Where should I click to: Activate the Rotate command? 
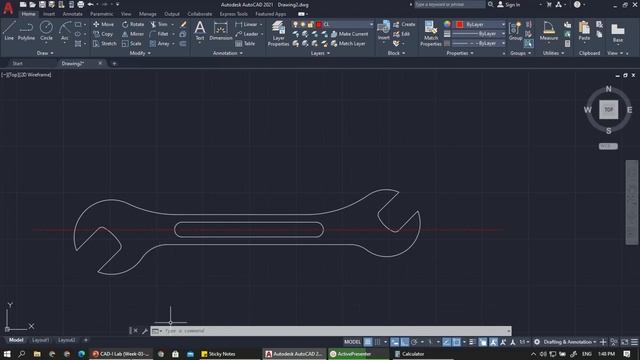[133, 24]
